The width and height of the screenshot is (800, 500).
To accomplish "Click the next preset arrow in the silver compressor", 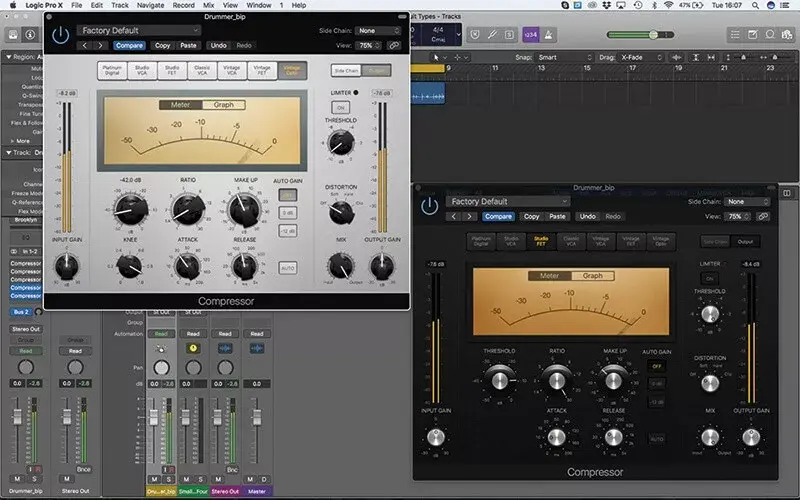I will (x=101, y=45).
